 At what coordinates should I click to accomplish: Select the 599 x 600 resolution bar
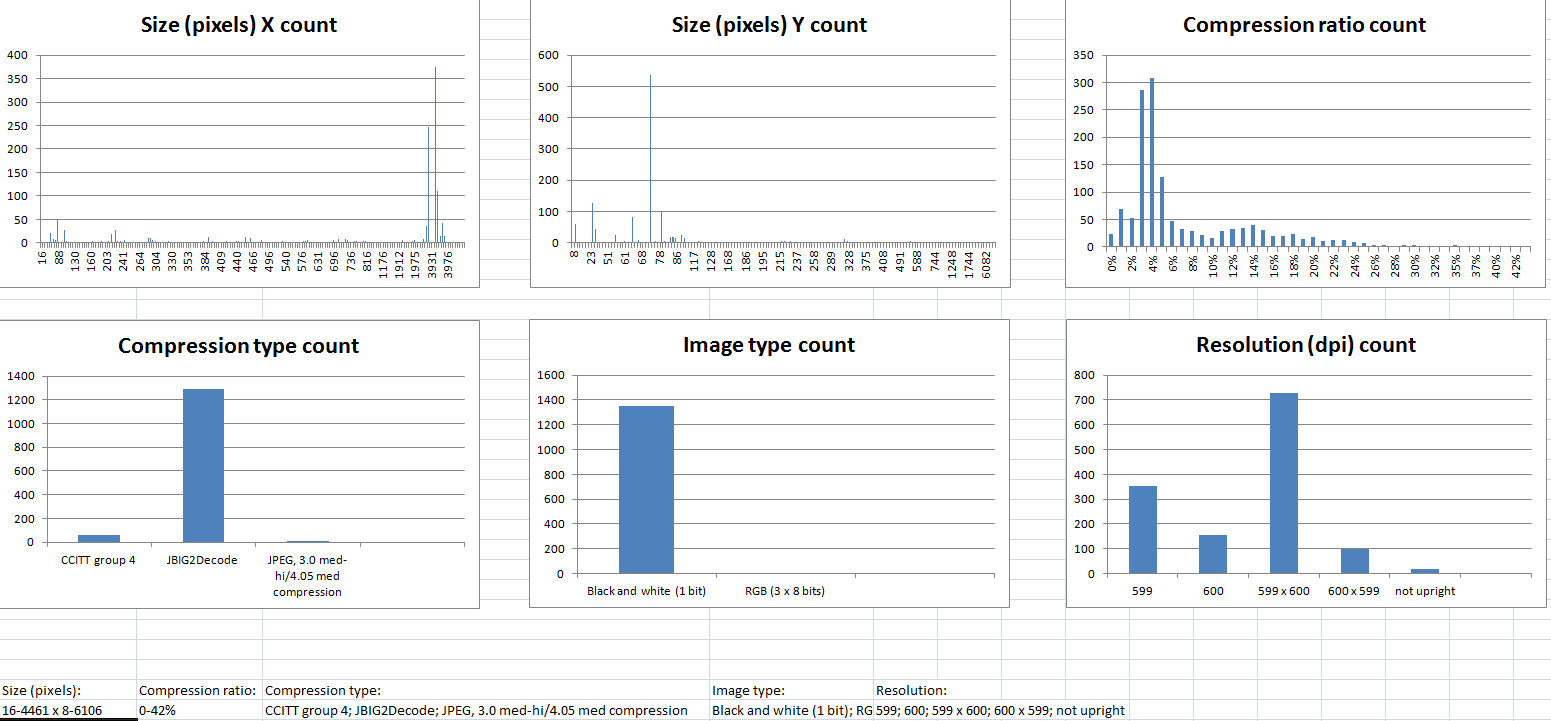tap(1283, 483)
